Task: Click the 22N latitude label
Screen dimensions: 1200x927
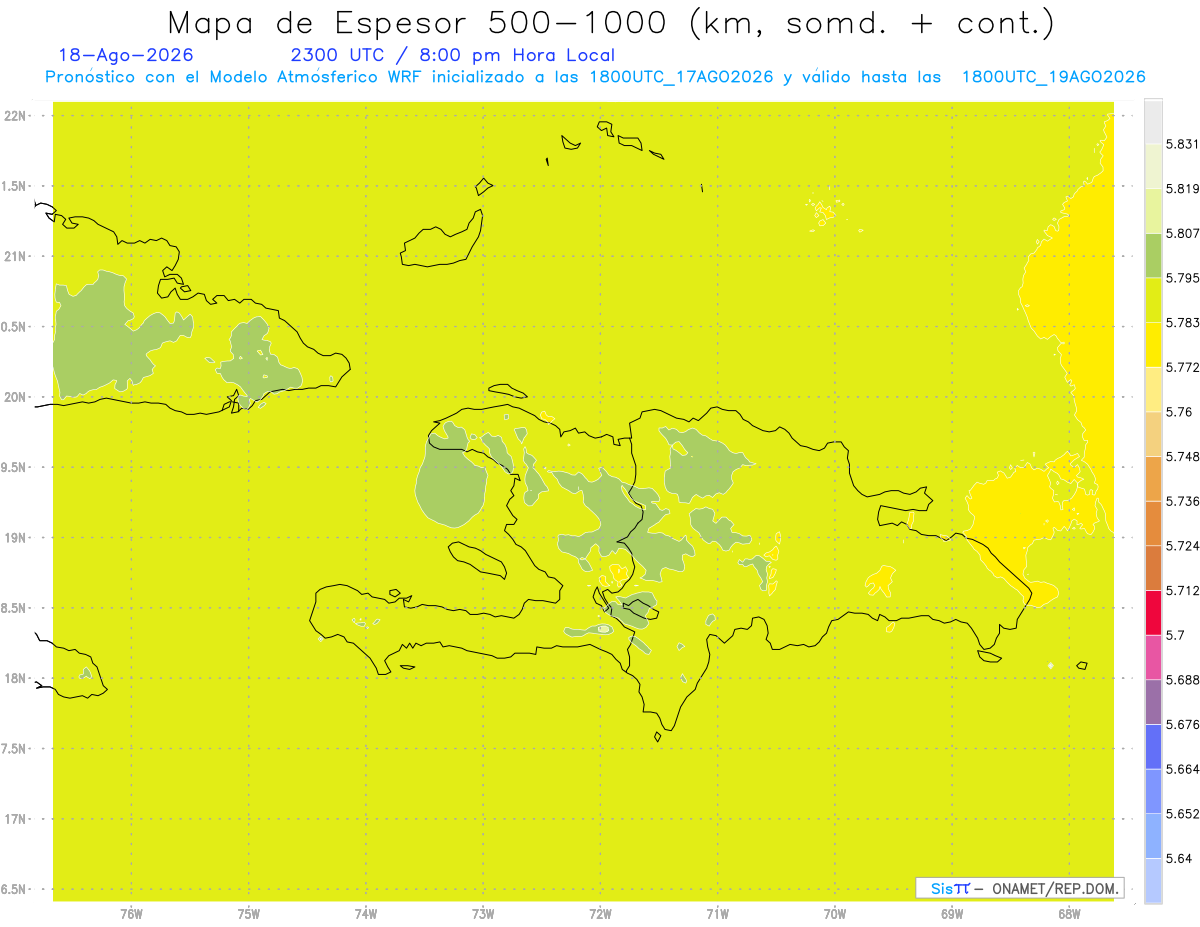Action: tap(14, 116)
